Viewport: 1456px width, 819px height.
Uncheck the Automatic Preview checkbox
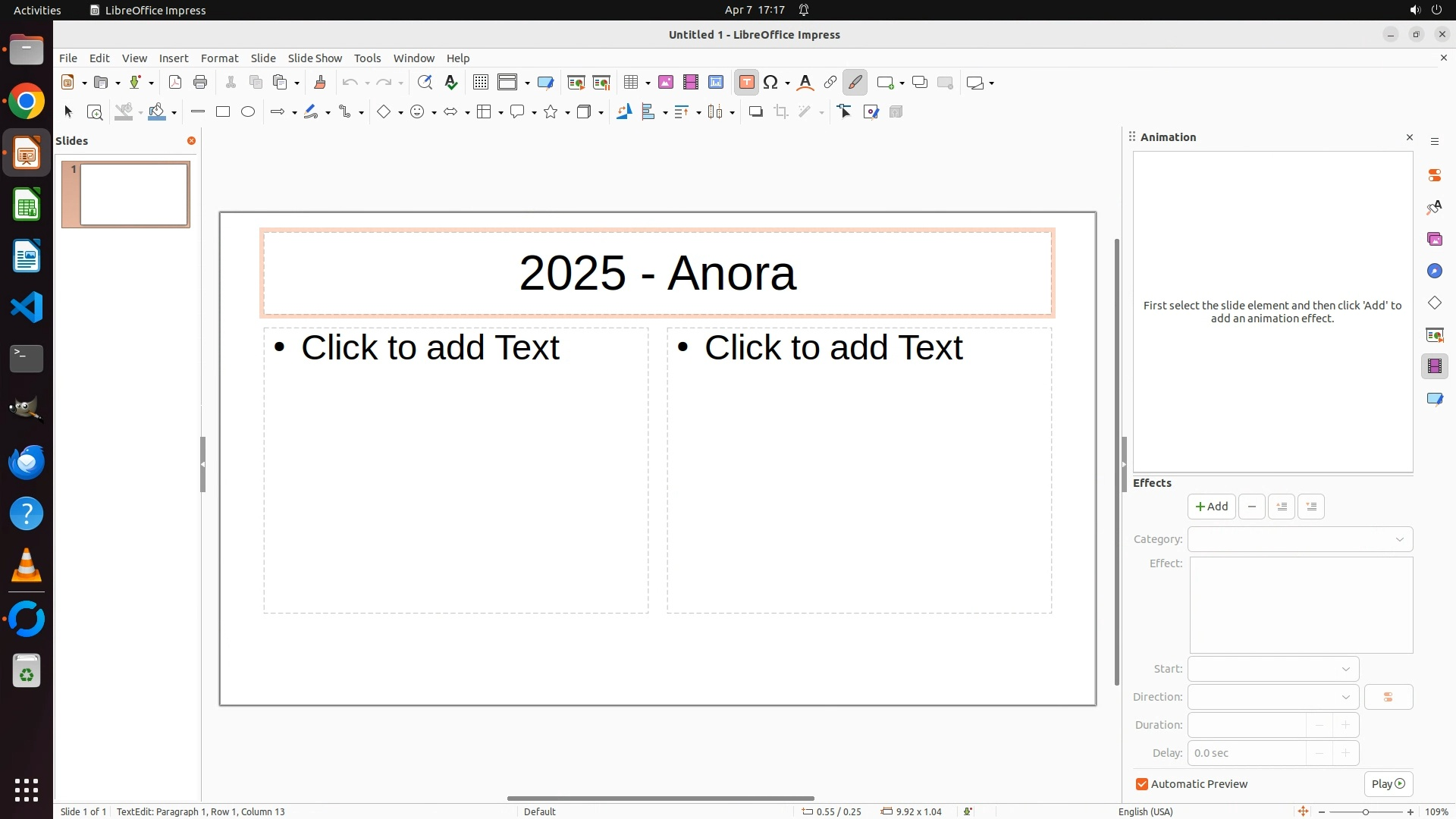click(1142, 784)
